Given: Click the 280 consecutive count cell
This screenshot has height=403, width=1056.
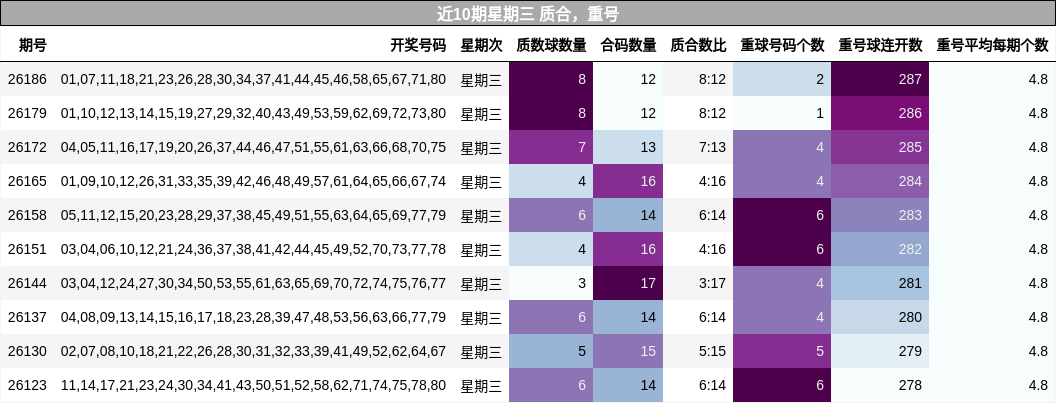Looking at the screenshot, I should coord(880,317).
